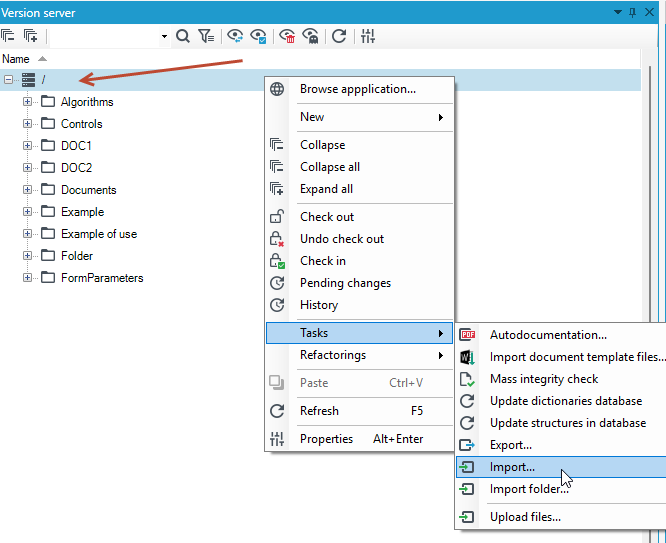Click the open padlock Check out icon
666x543 pixels.
[277, 217]
